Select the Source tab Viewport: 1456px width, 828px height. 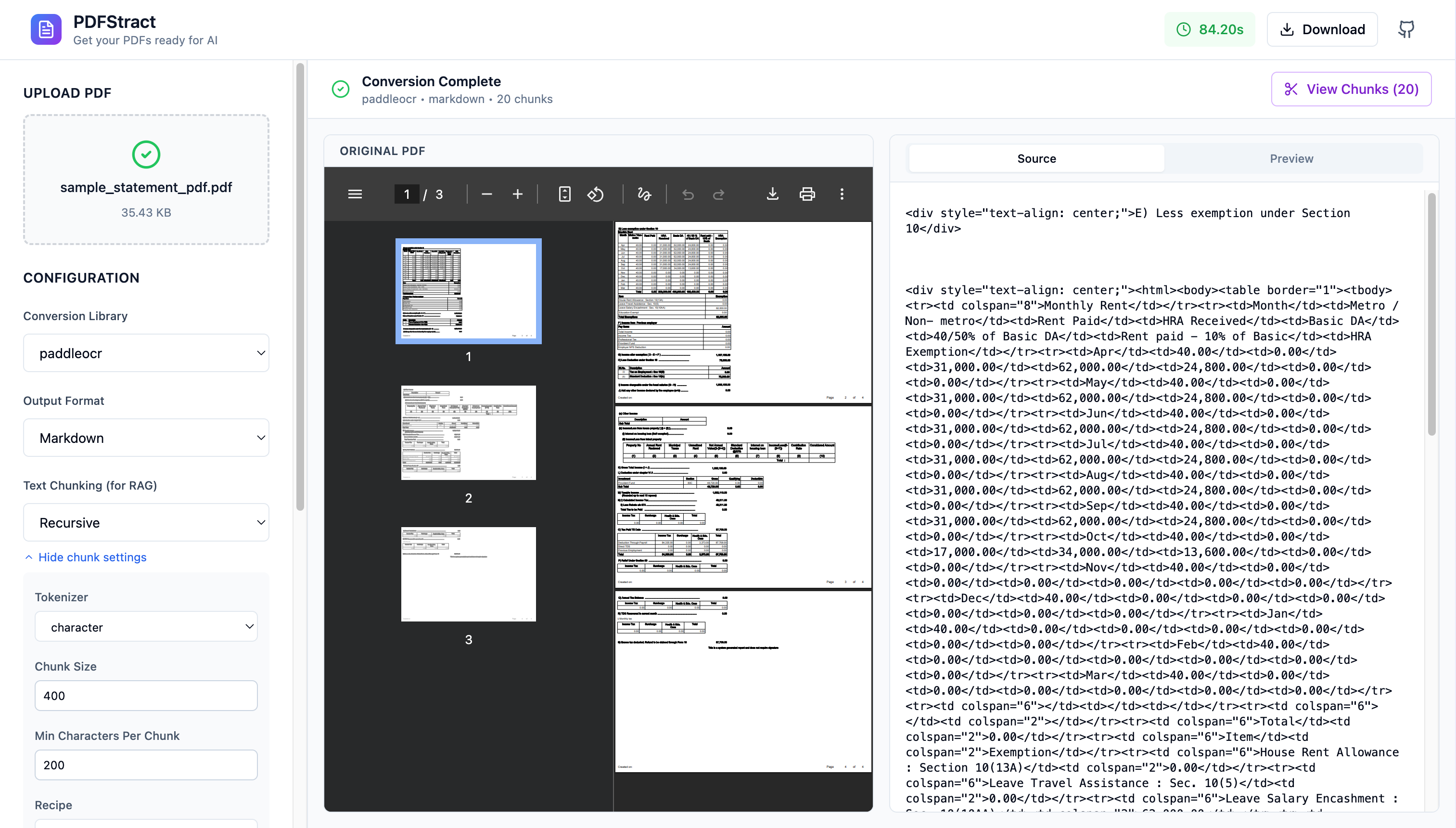[1036, 159]
